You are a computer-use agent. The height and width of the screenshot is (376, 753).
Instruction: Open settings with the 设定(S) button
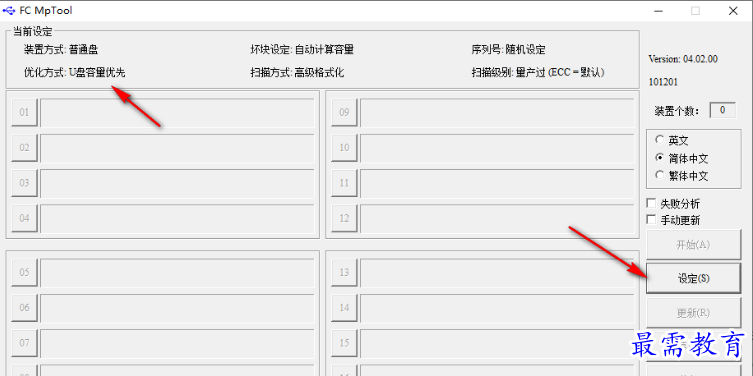[x=693, y=278]
